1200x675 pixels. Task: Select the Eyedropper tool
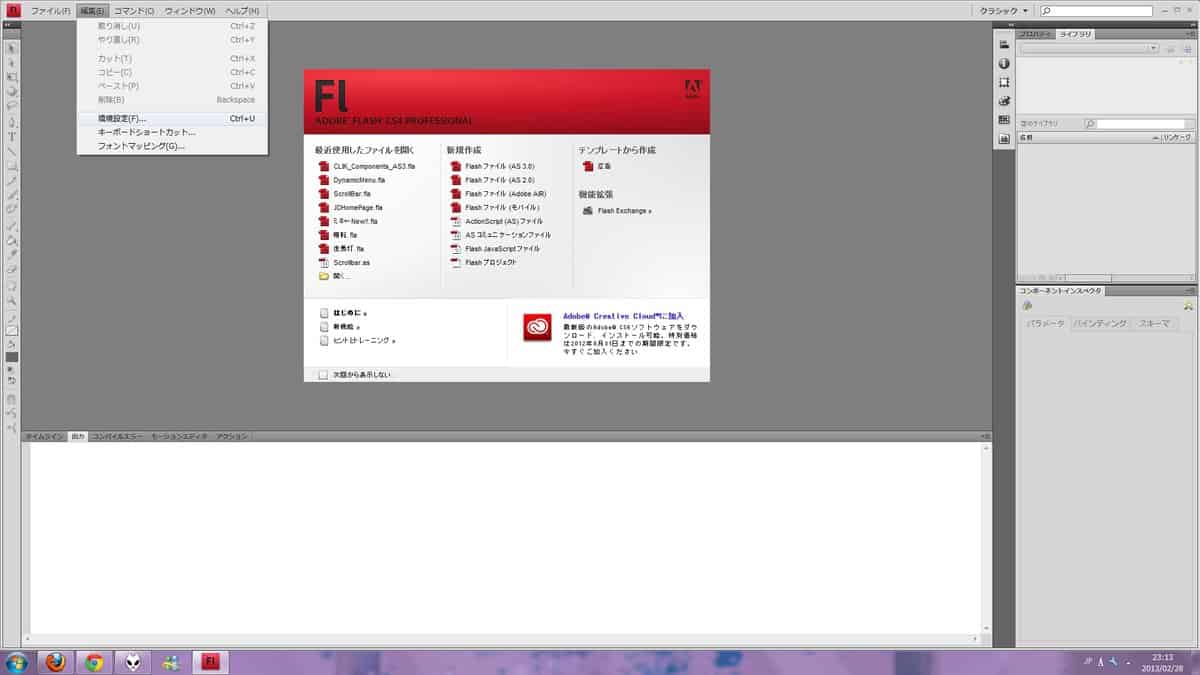pos(12,255)
